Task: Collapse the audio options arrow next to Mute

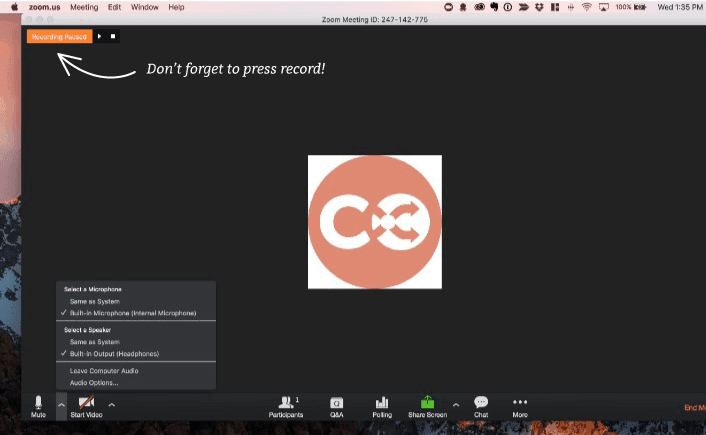Action: 61,404
